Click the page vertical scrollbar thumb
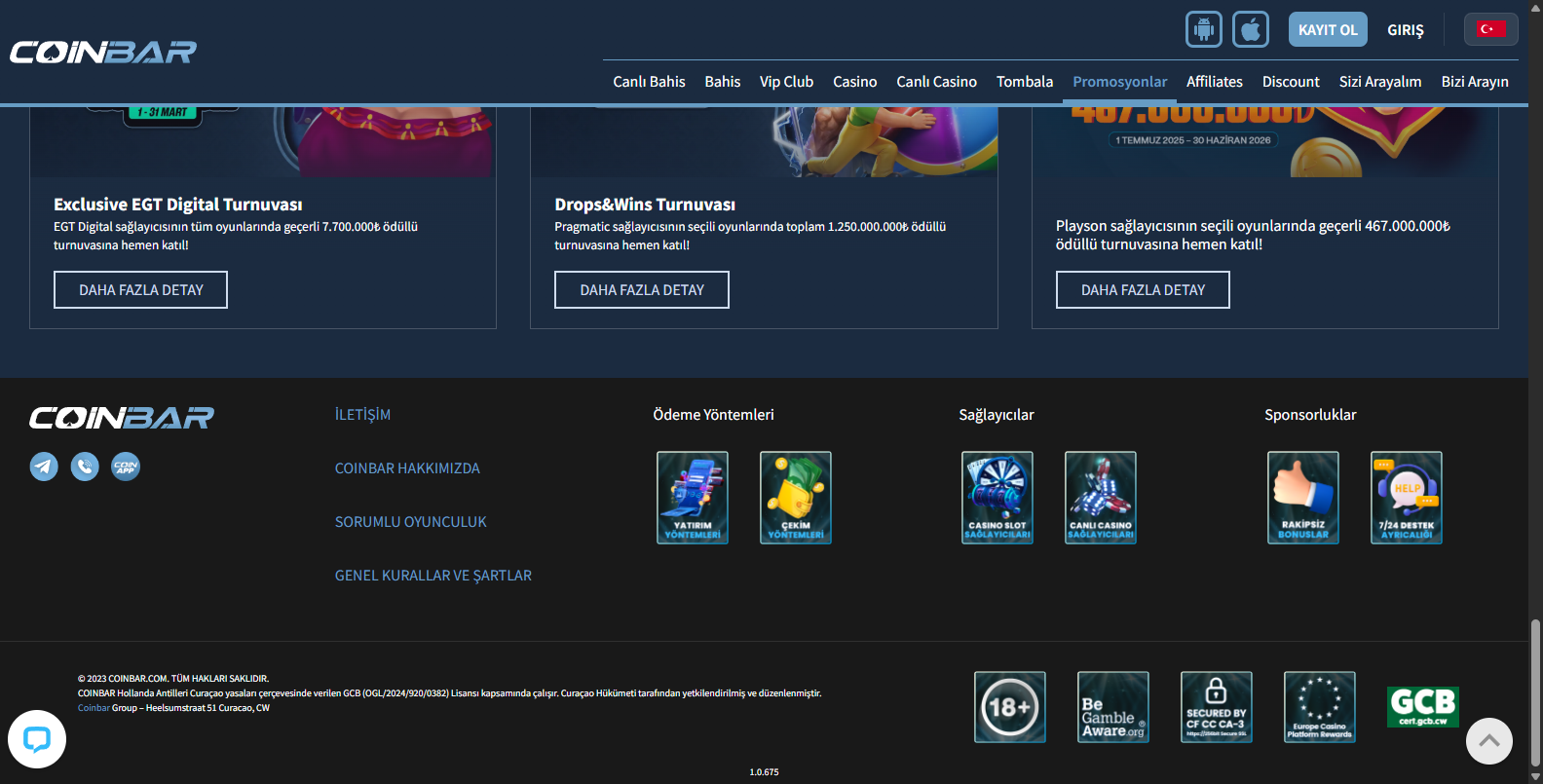The width and height of the screenshot is (1543, 784). pos(1535,691)
